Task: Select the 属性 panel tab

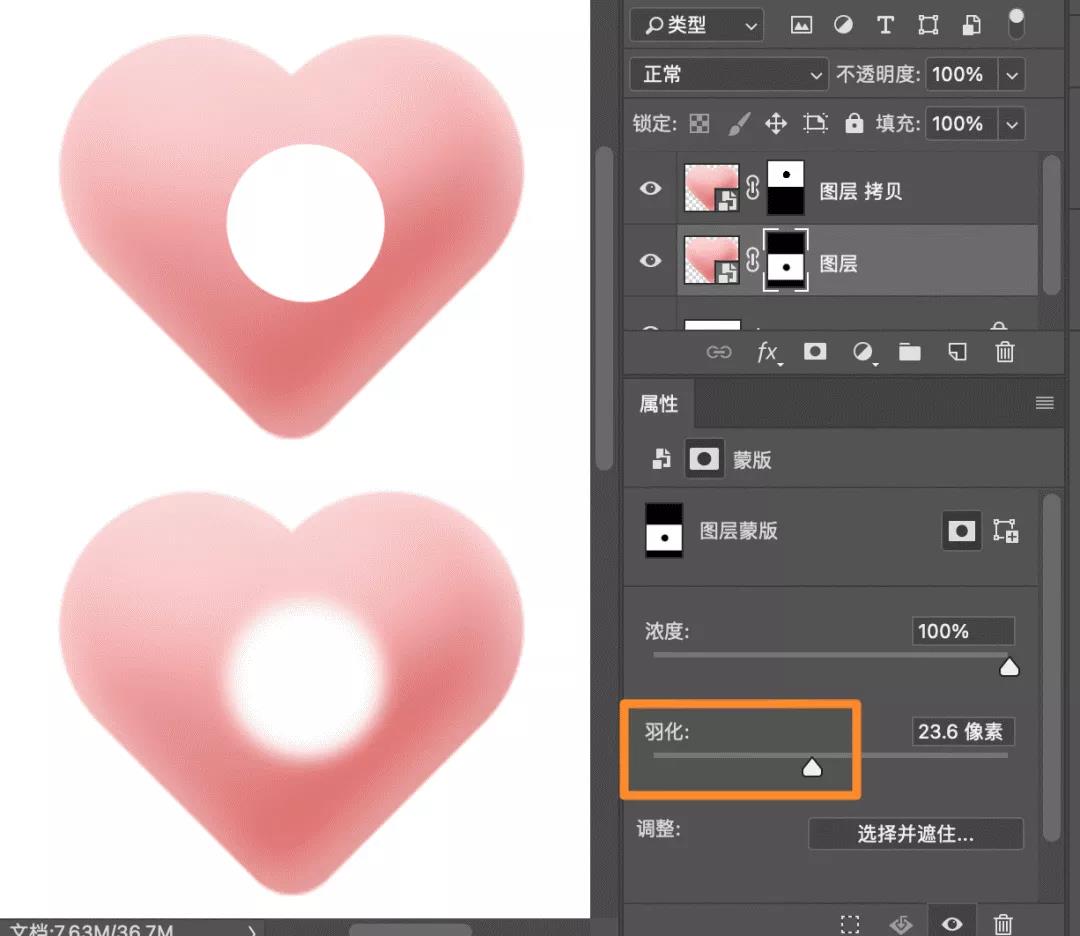Action: click(x=659, y=404)
